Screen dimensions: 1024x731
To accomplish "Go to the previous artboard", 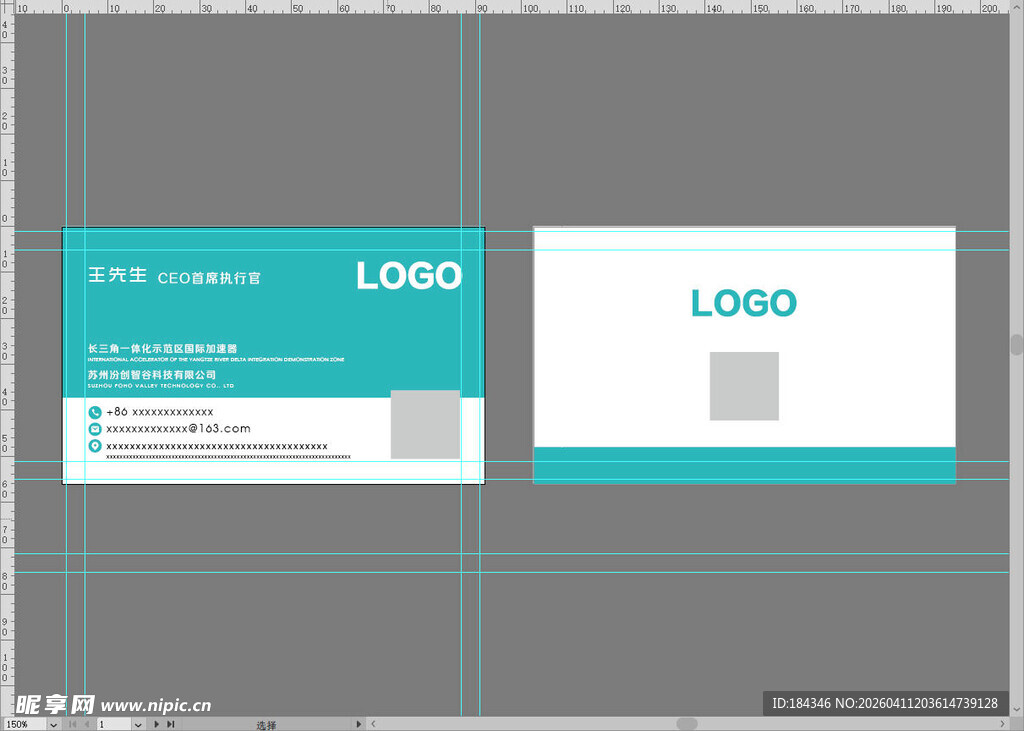I will 86,724.
